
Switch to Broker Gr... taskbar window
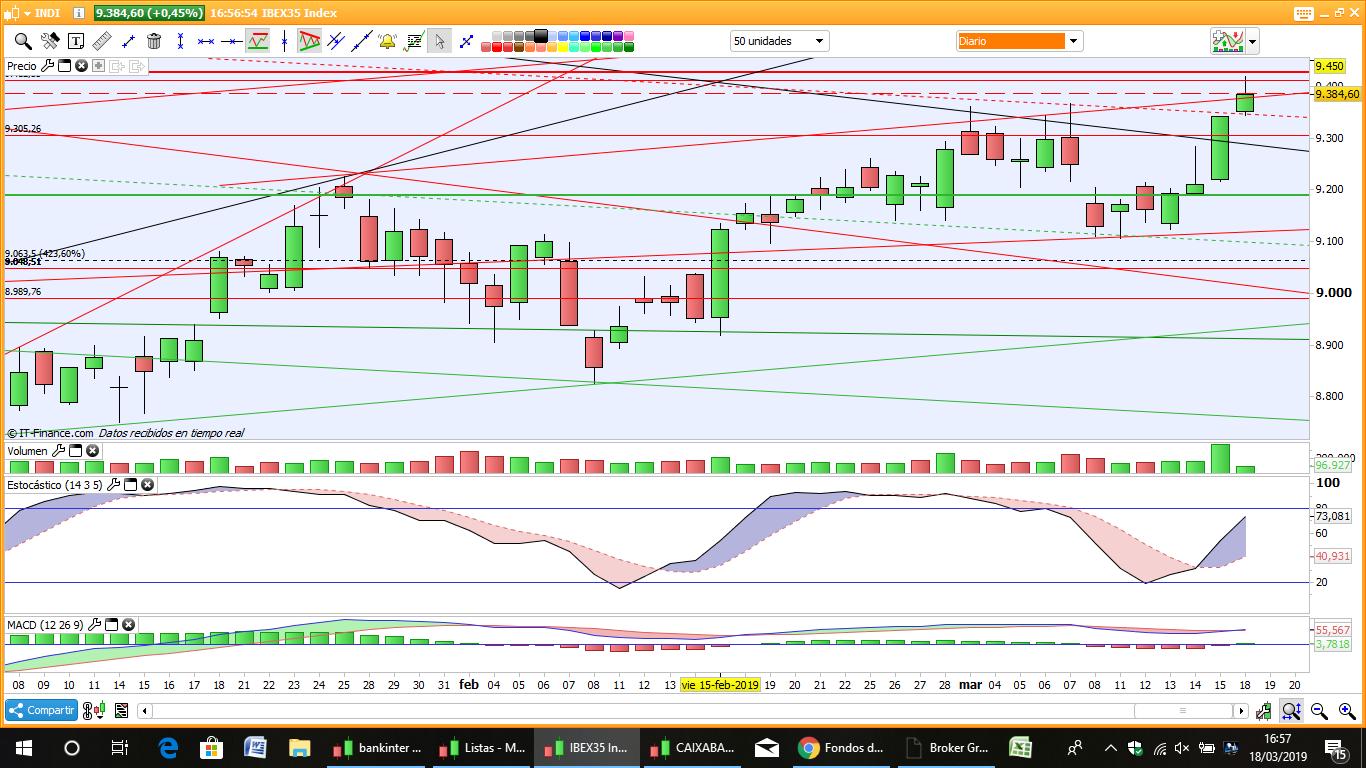(947, 747)
